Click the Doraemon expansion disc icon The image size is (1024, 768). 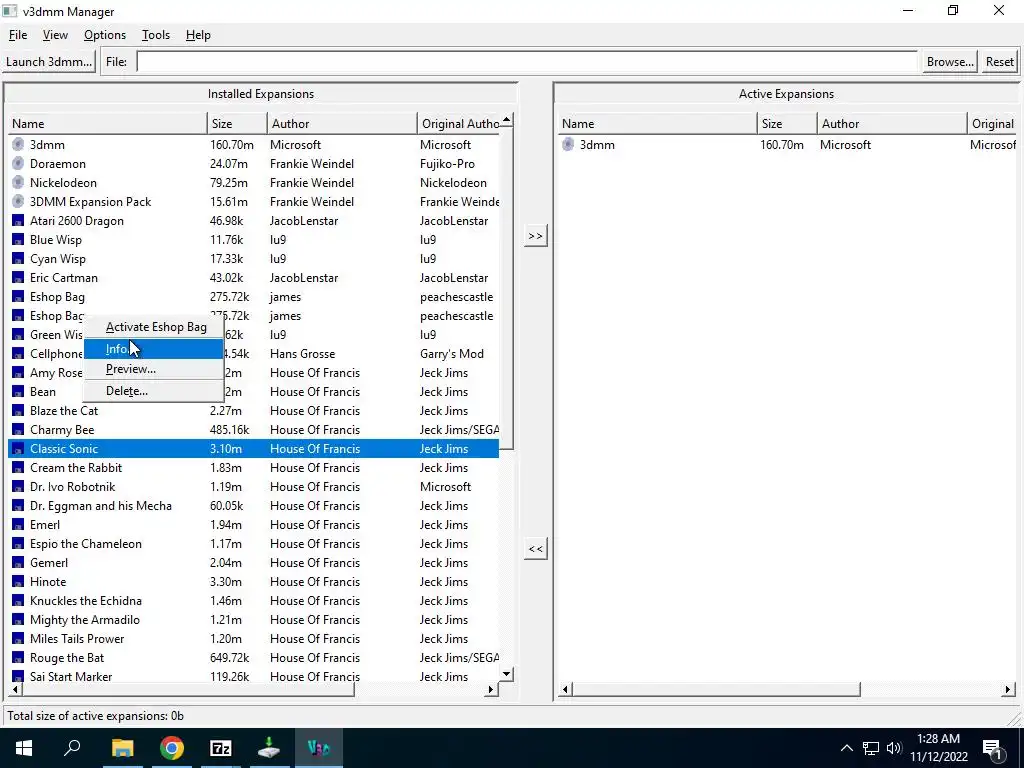coord(18,163)
